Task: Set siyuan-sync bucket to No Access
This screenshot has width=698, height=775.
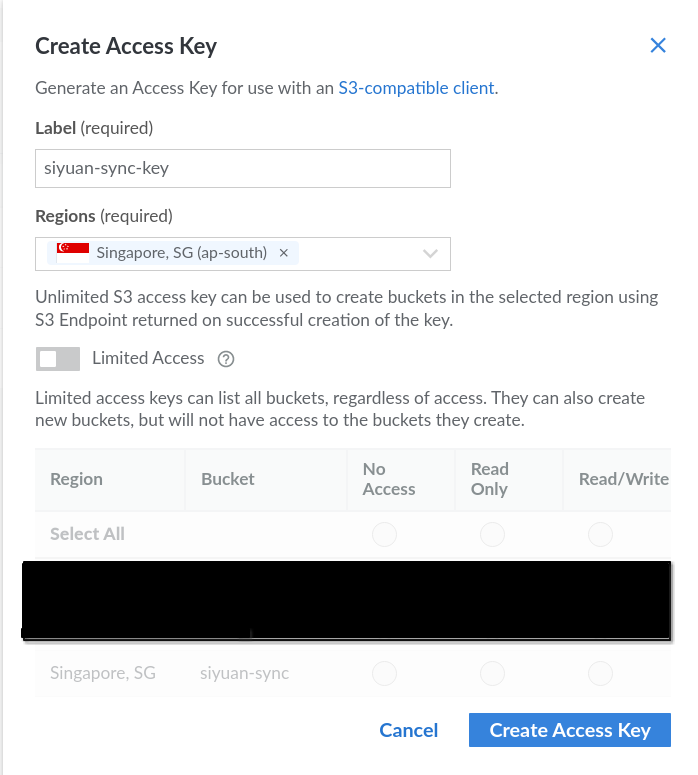Action: coord(384,674)
